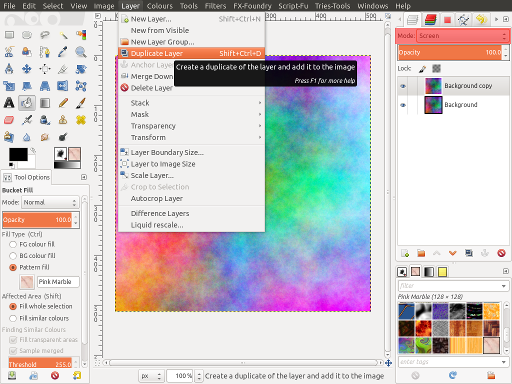512x384 pixels.
Task: Choose Scale Layer... menu entry
Action: click(192, 175)
